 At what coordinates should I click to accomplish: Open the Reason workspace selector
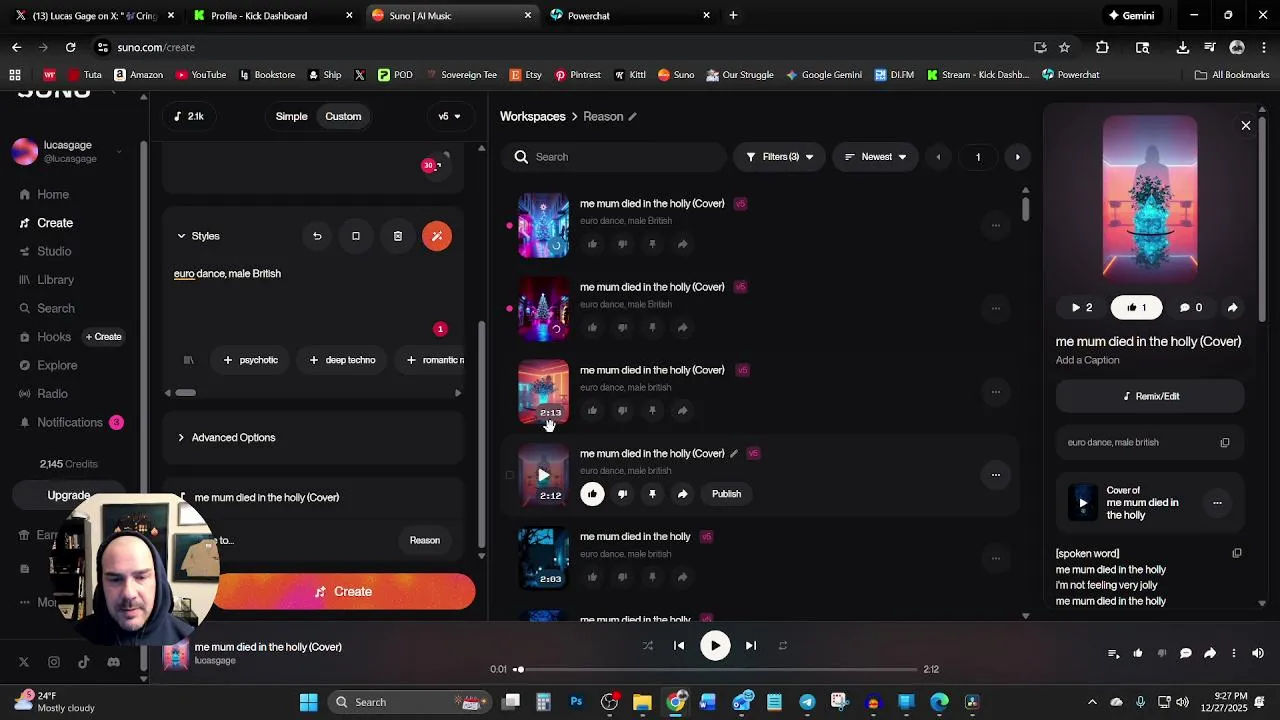(x=424, y=541)
